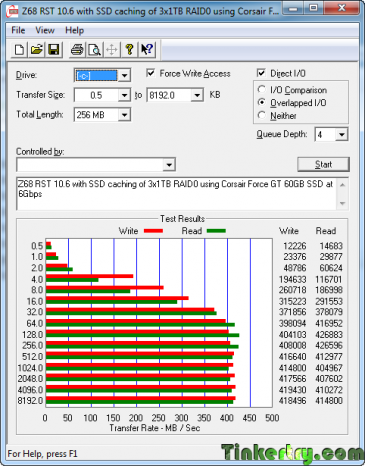Print results using the printer icon
Viewport: 365px width, 466px height.
[77, 50]
